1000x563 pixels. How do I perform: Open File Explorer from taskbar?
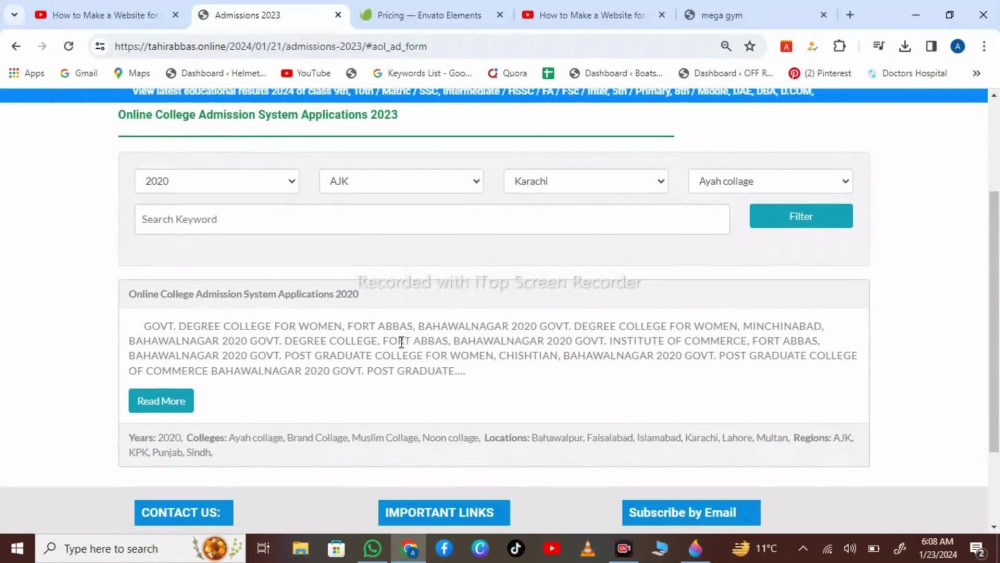[x=300, y=548]
